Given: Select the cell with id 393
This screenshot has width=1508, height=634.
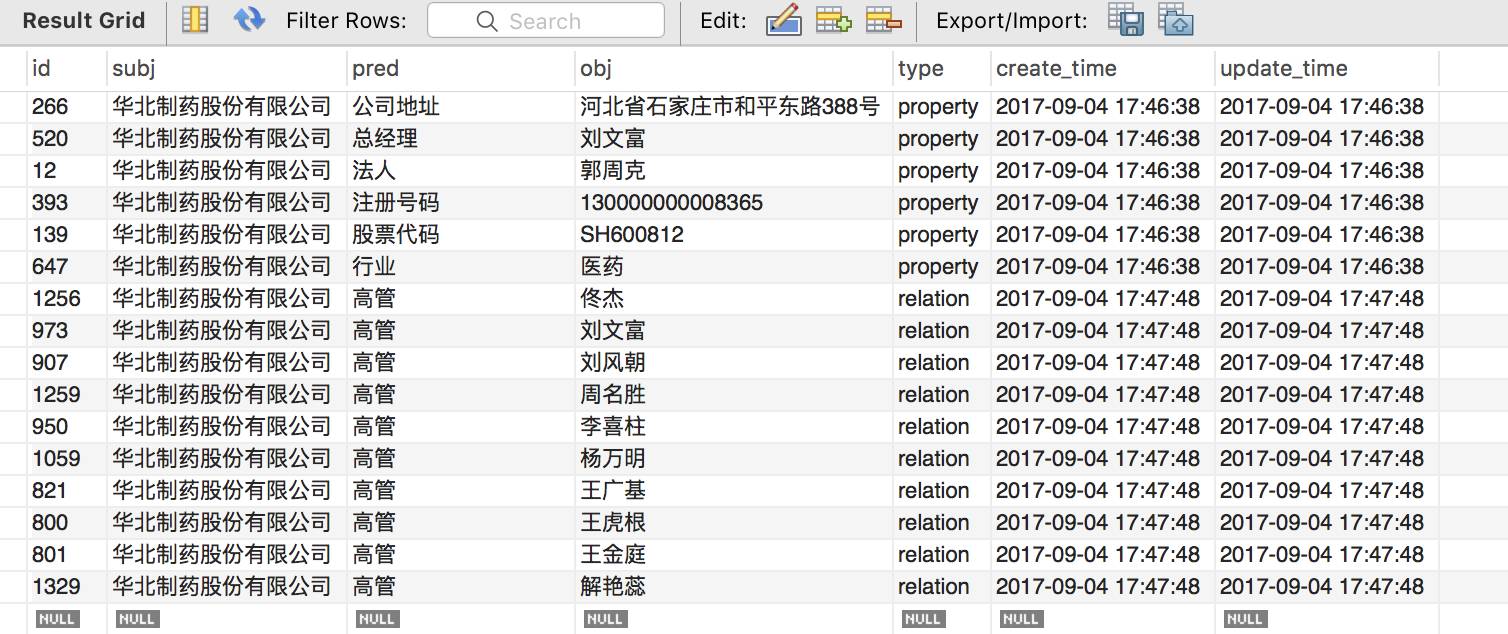Looking at the screenshot, I should 66,203.
